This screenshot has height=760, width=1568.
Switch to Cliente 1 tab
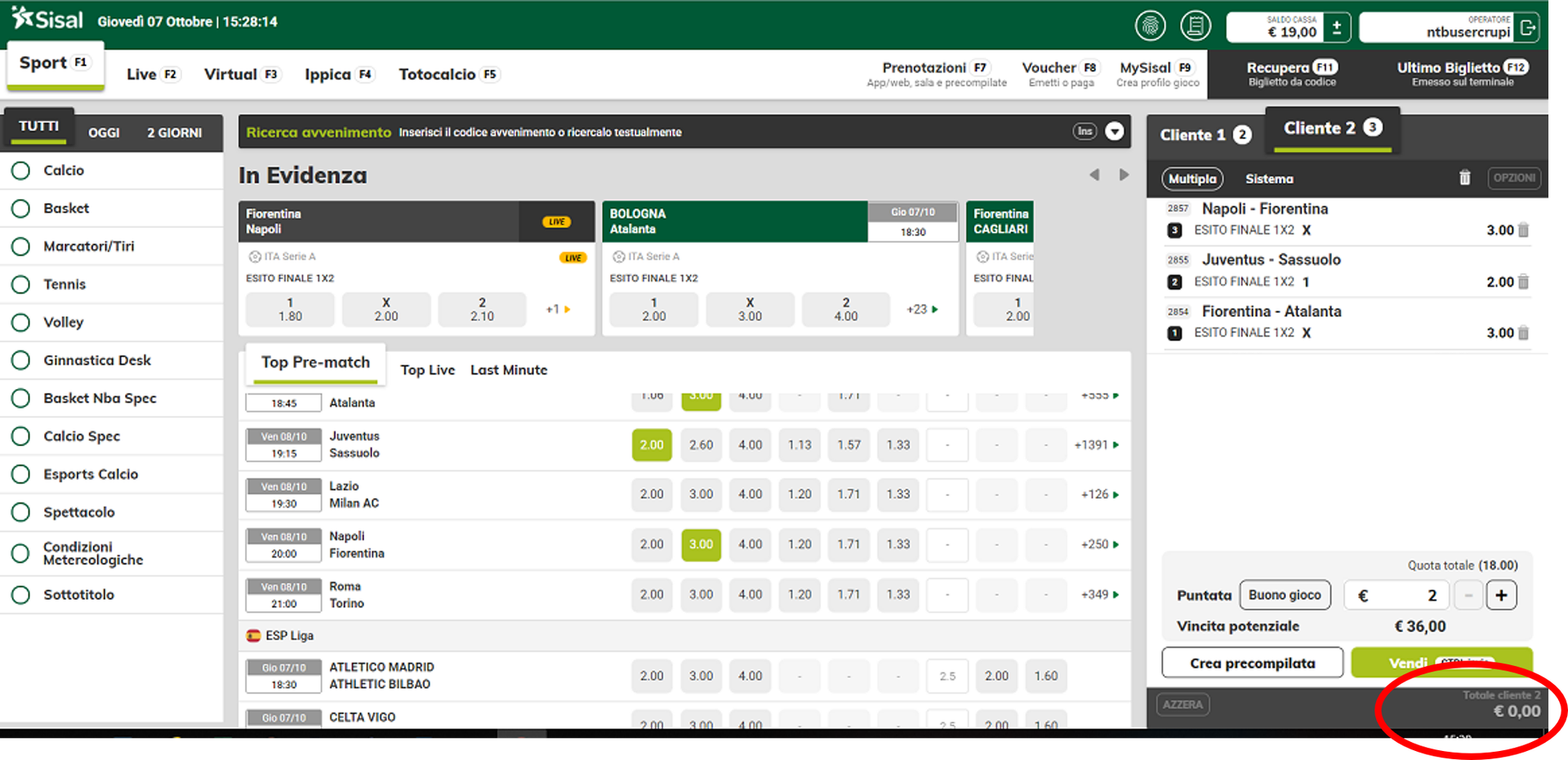tap(1205, 135)
